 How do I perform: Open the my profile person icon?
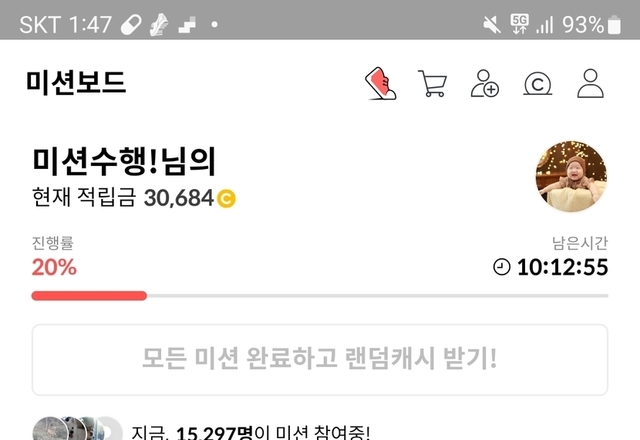click(590, 84)
